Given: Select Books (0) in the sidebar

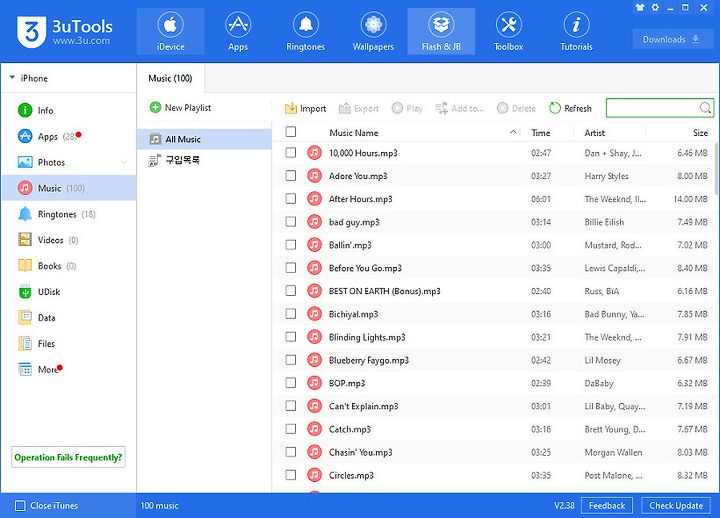Looking at the screenshot, I should pyautogui.click(x=69, y=265).
